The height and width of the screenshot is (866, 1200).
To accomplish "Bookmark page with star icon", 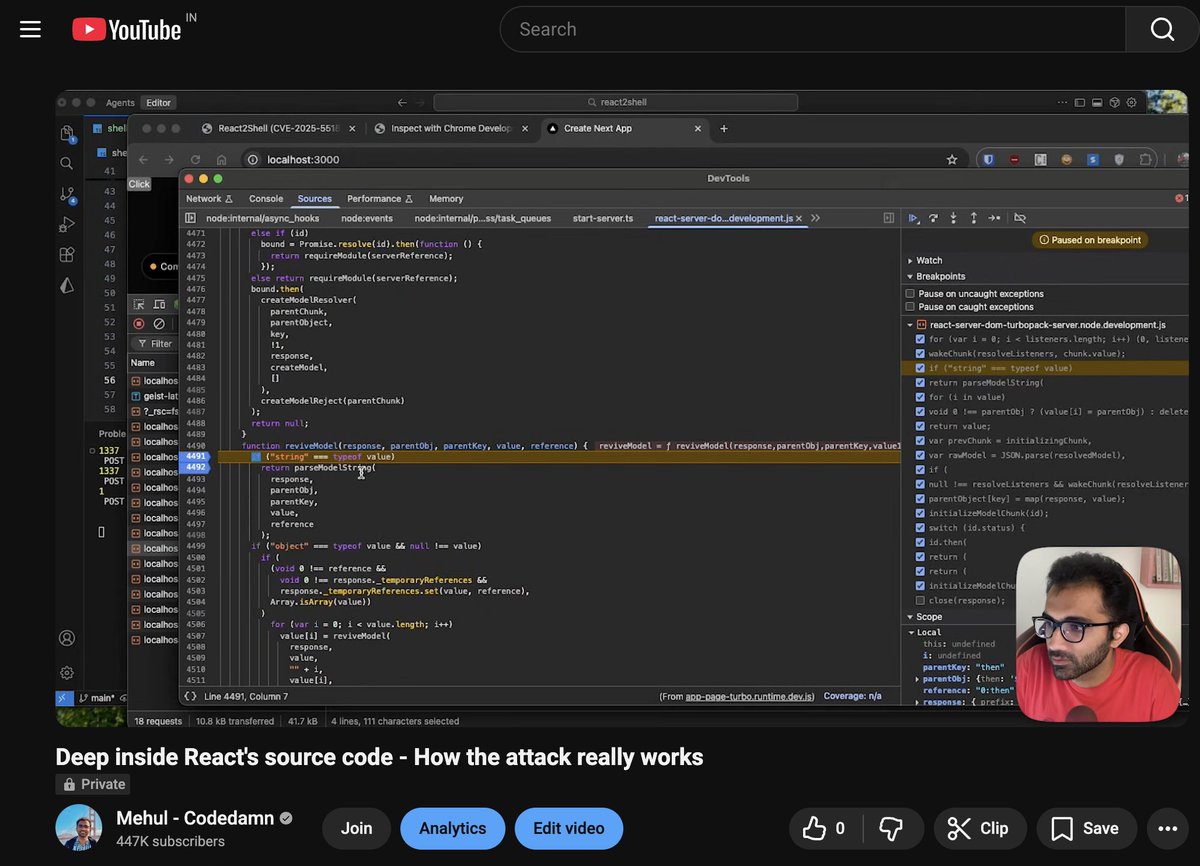I will tap(952, 159).
